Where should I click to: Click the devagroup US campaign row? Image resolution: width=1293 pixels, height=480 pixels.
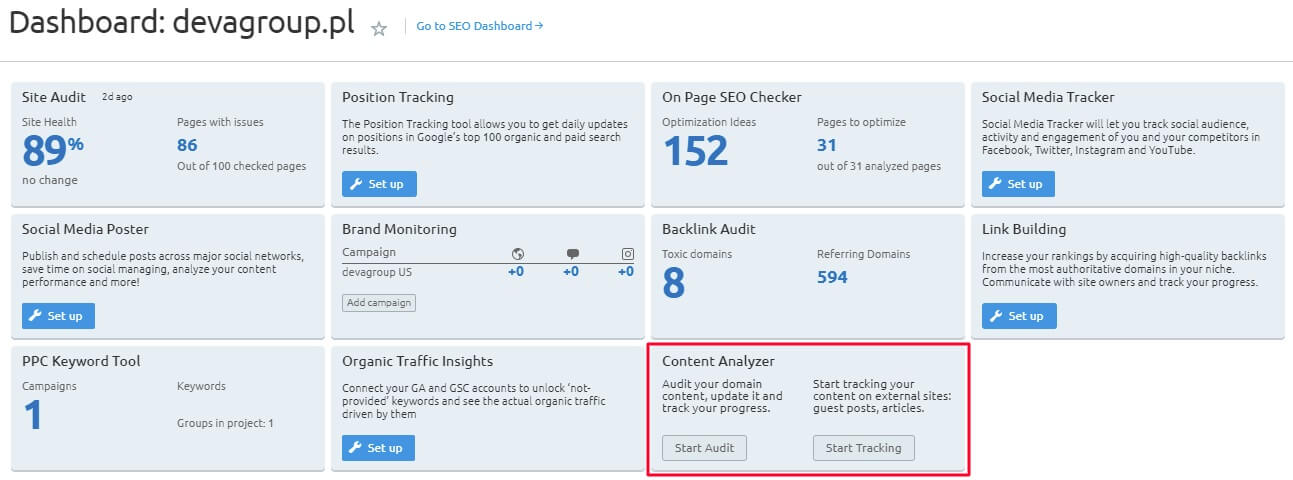point(488,271)
